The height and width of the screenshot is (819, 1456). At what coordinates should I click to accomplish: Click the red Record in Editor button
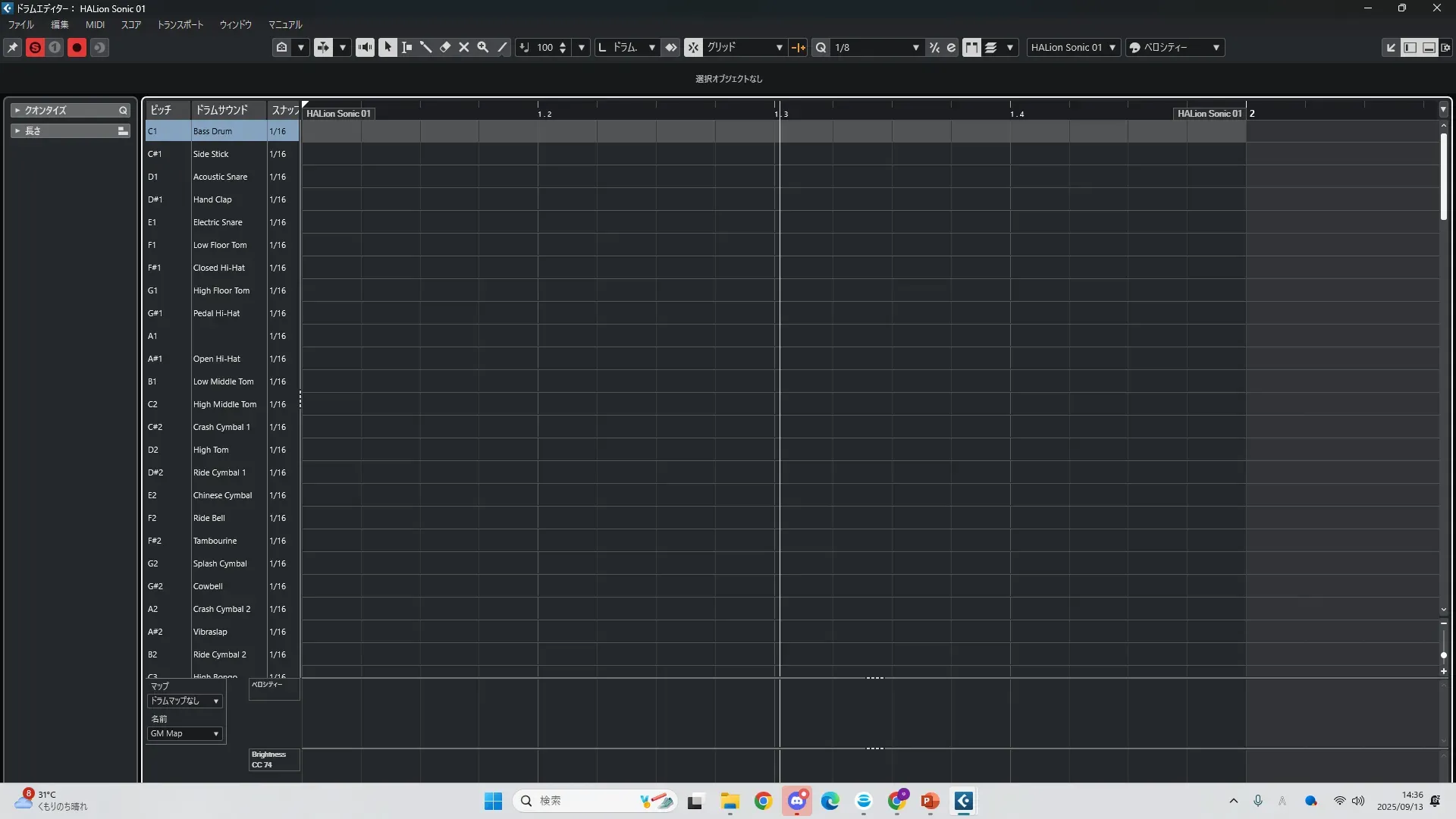tap(77, 47)
